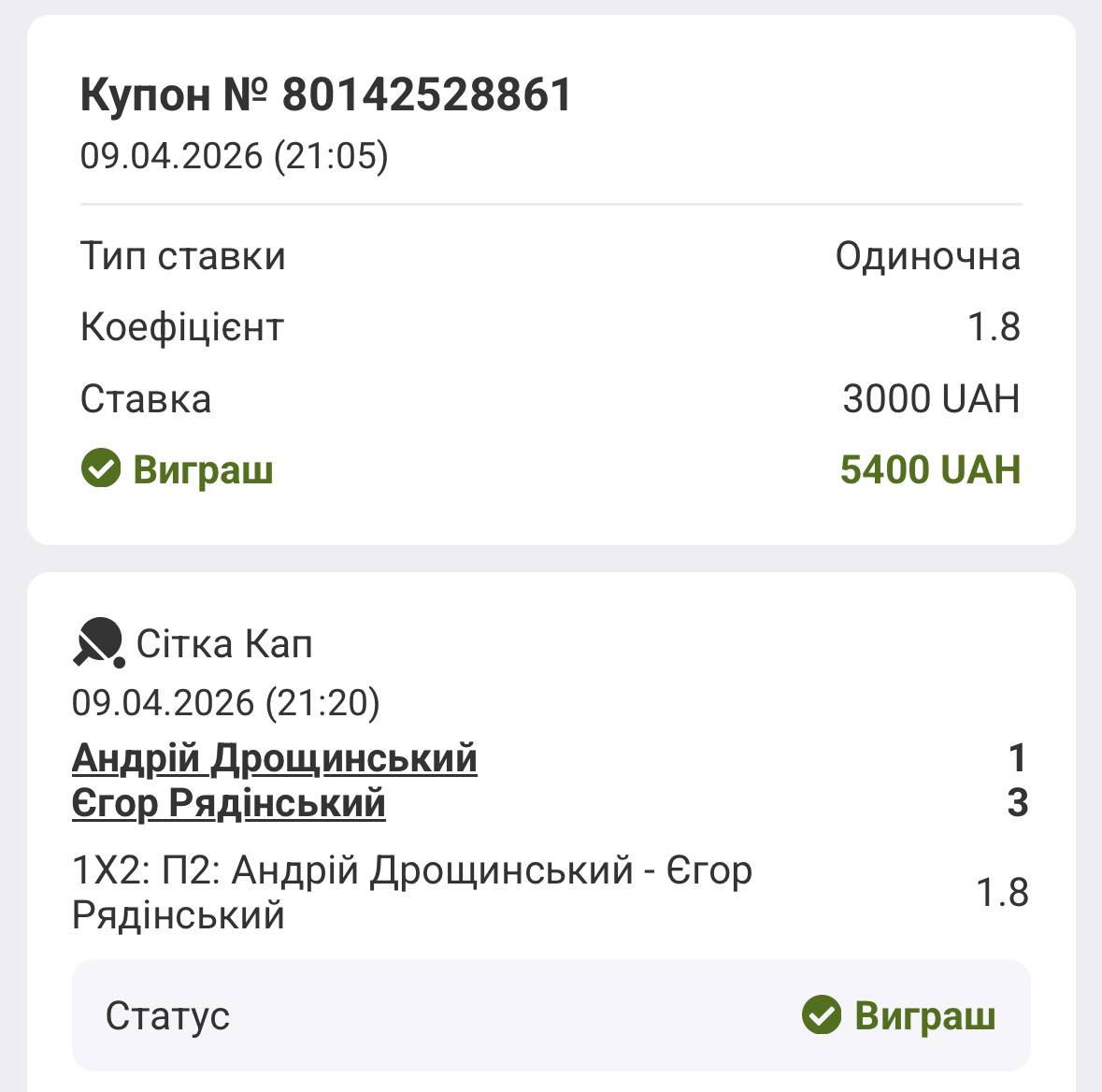
Task: Click the Коефіцієнт label
Action: [181, 327]
